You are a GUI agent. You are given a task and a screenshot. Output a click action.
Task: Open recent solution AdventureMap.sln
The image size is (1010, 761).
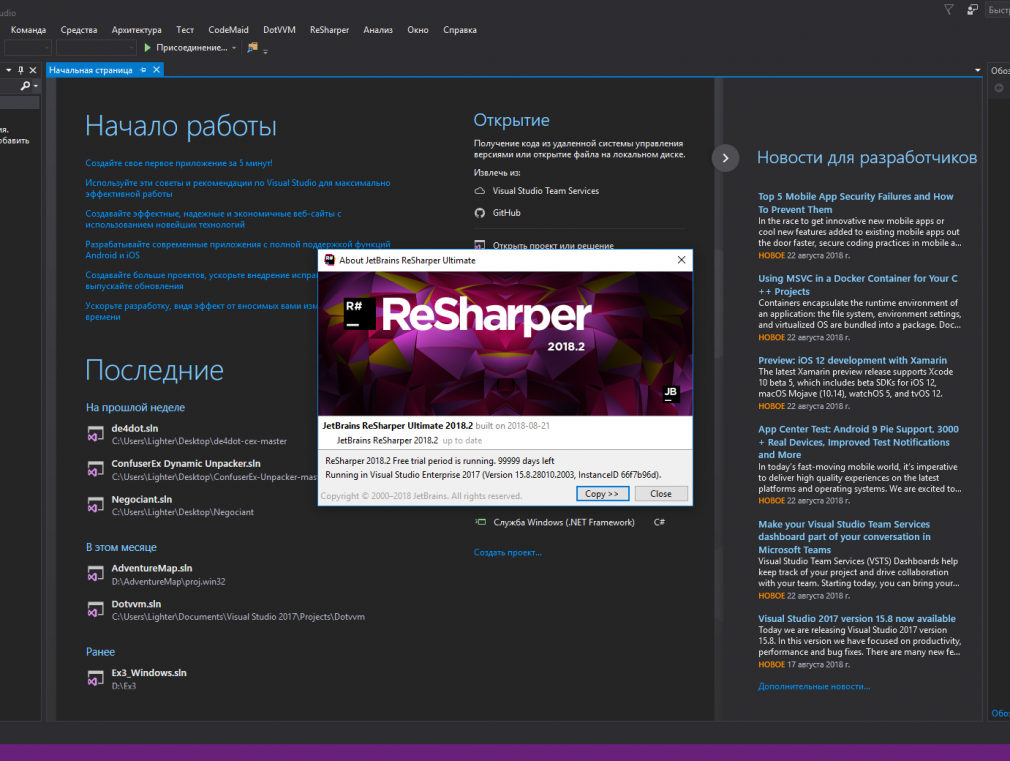(x=151, y=568)
